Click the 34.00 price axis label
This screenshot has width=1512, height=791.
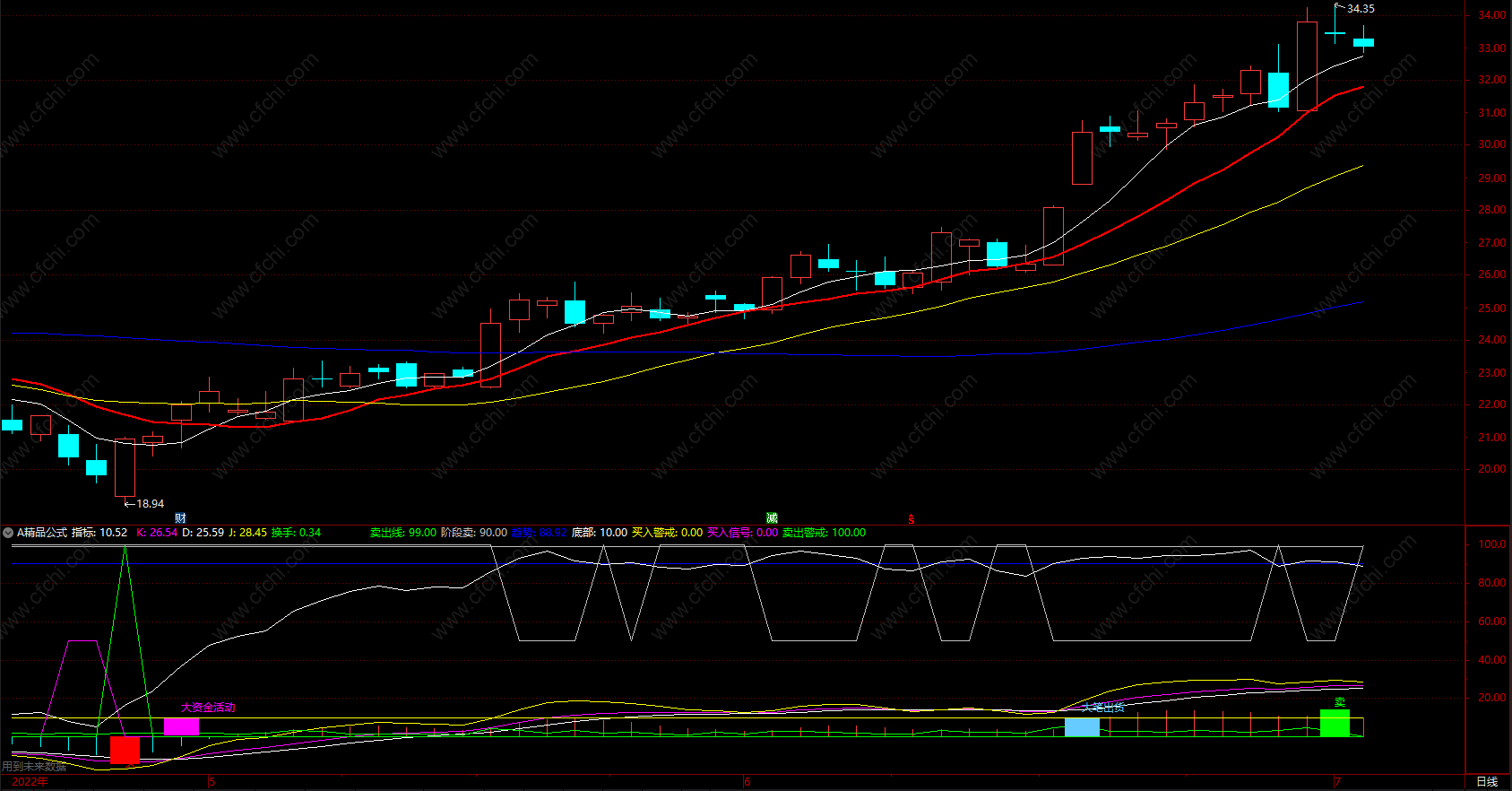pos(1492,15)
